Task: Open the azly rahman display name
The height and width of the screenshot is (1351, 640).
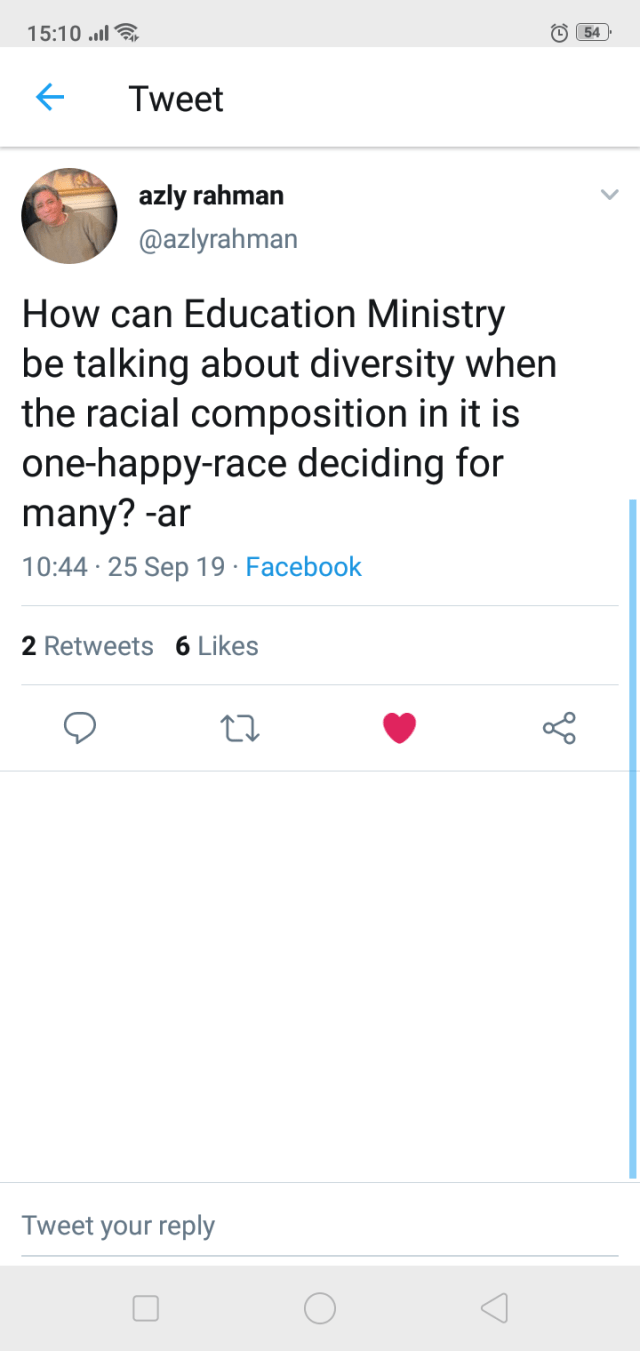Action: (211, 196)
